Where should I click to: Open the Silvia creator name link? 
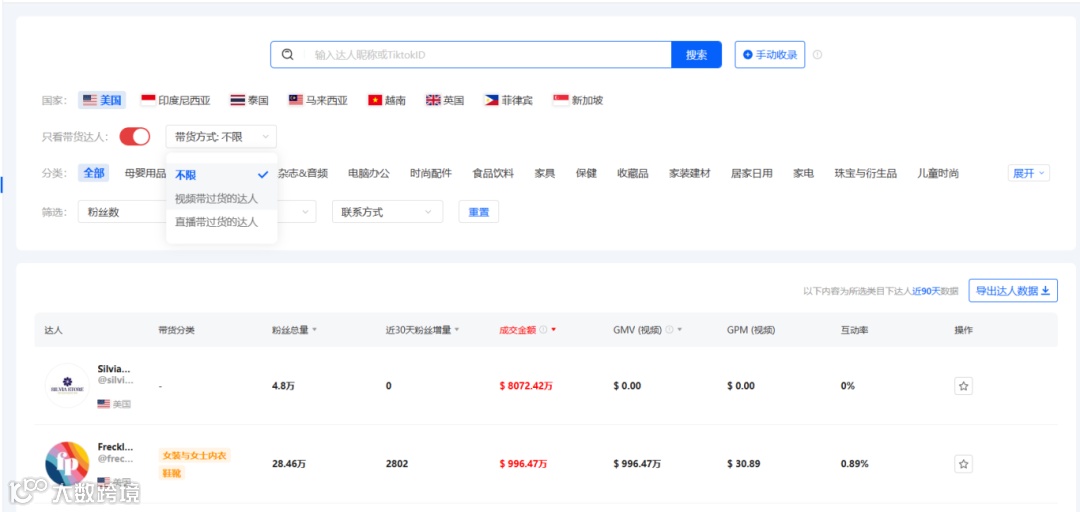pyautogui.click(x=114, y=369)
